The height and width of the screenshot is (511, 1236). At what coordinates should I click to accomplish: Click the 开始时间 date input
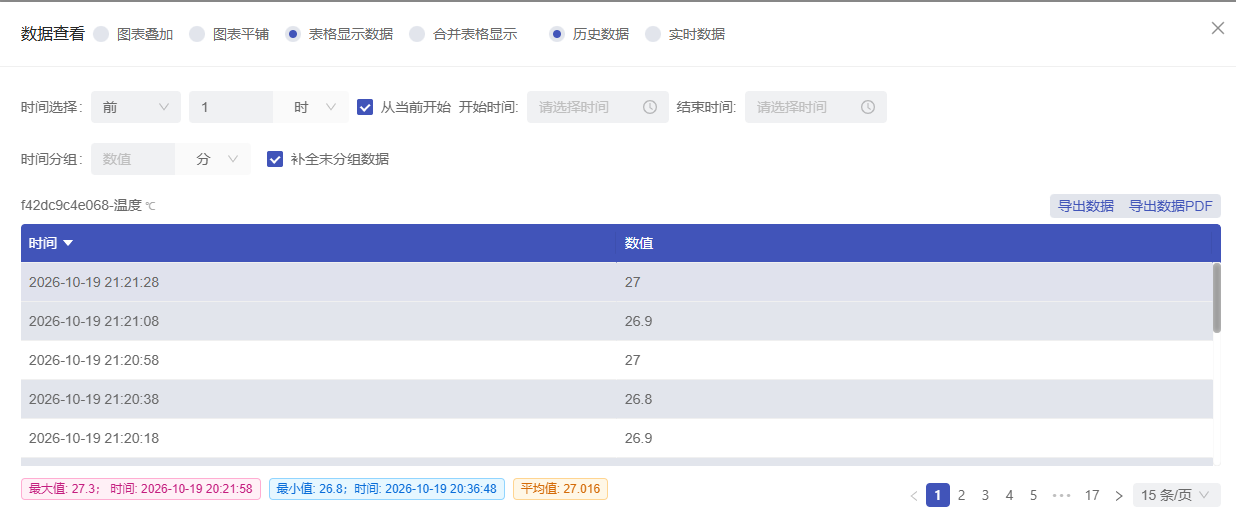tap(598, 107)
